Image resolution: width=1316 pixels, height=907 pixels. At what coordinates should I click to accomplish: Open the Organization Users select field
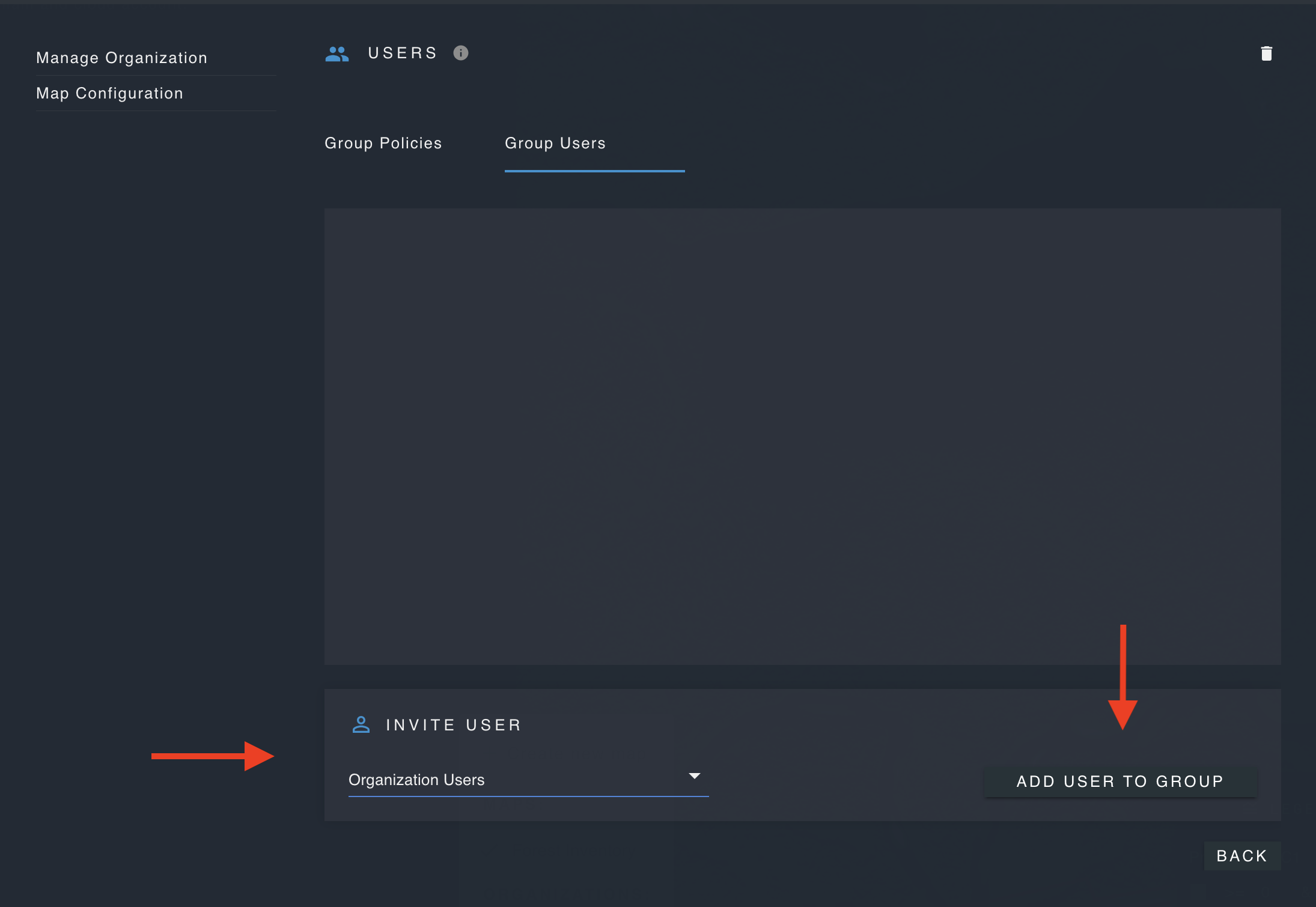(529, 780)
